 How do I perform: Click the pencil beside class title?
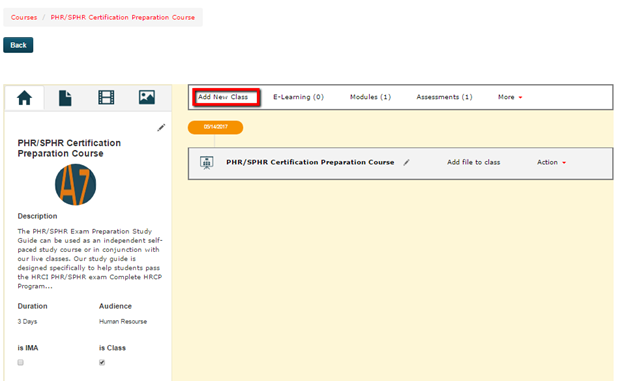pyautogui.click(x=406, y=162)
